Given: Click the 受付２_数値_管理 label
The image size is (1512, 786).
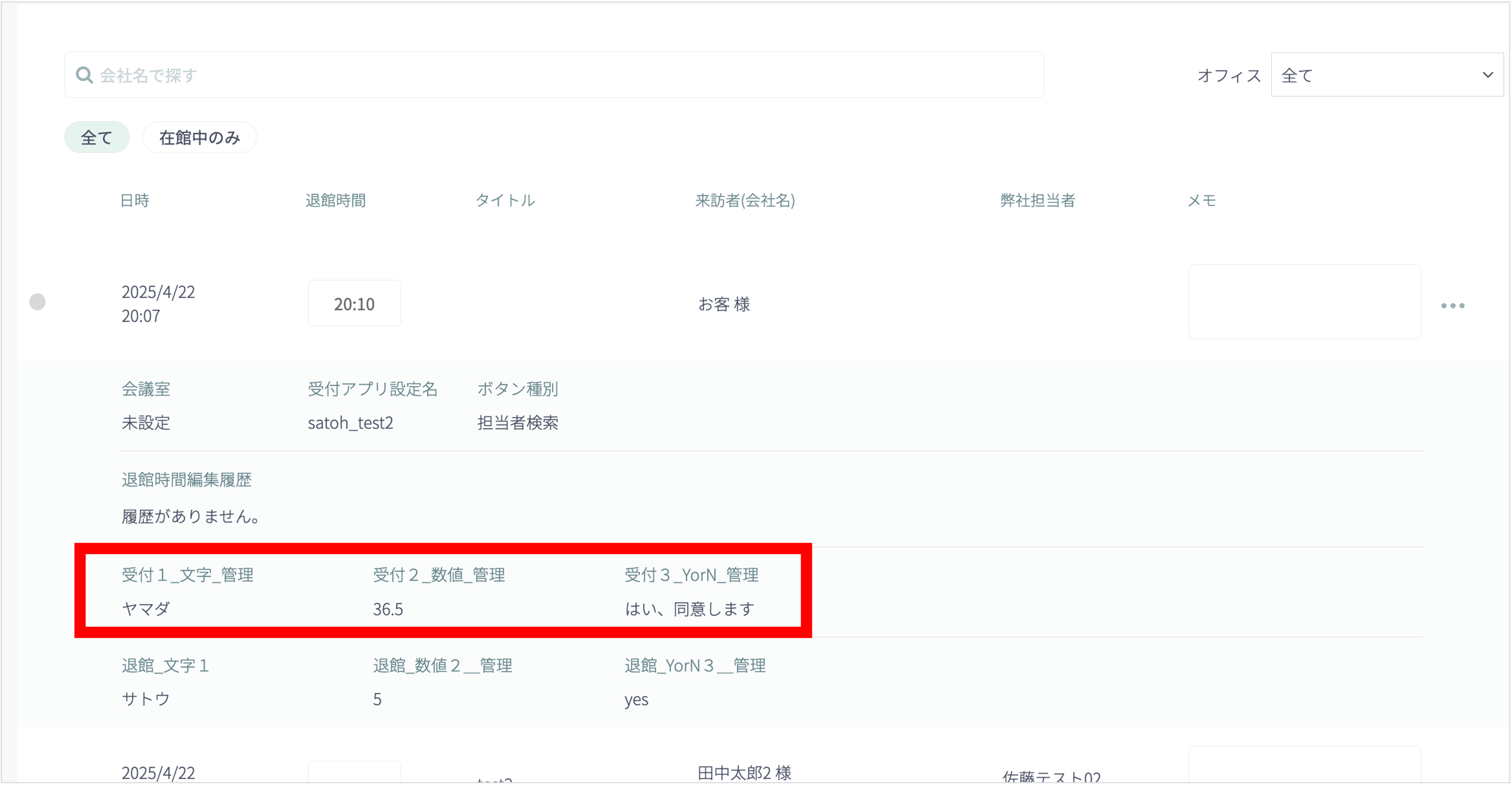Looking at the screenshot, I should point(439,575).
